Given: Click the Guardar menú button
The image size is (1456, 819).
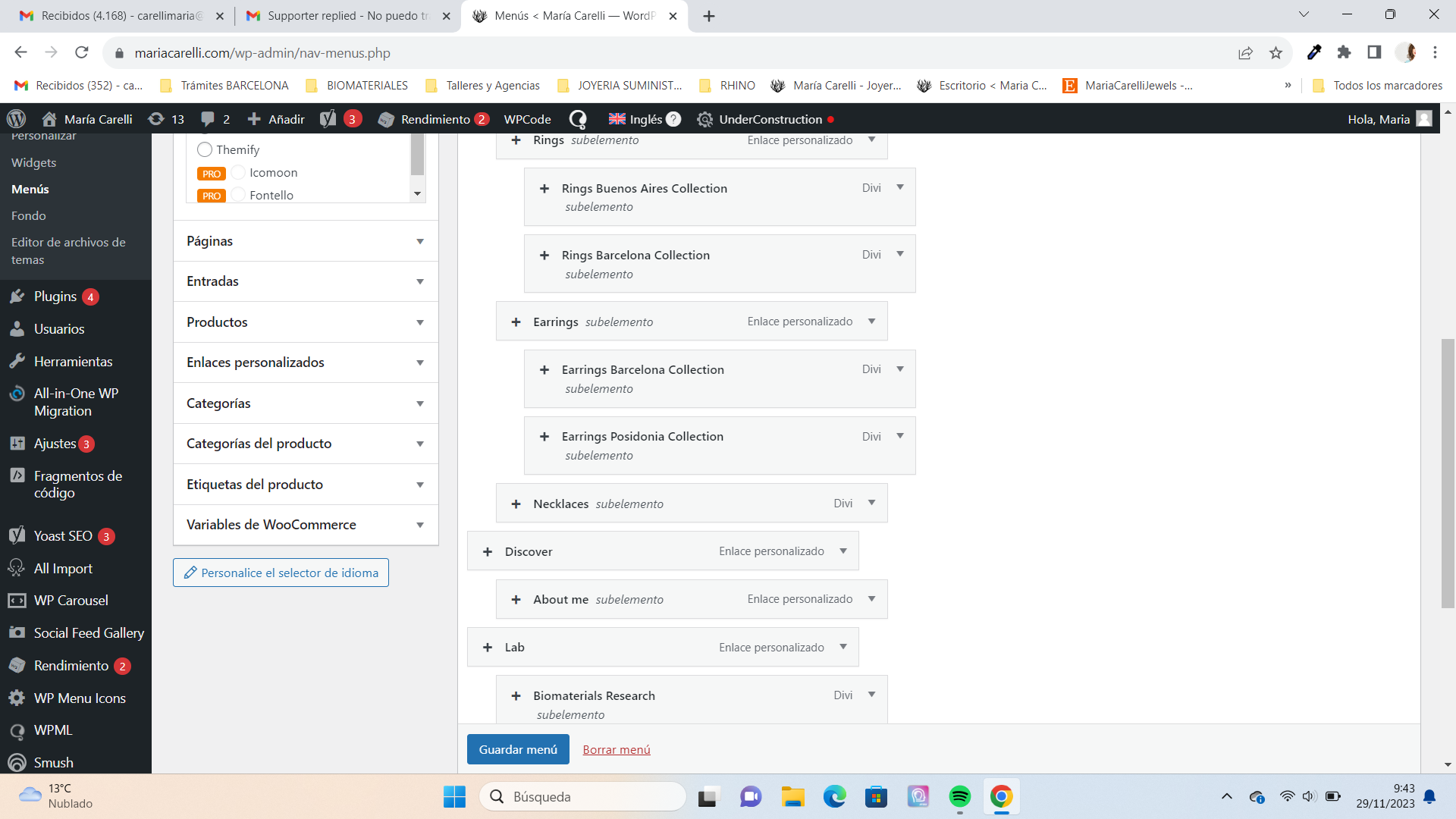Looking at the screenshot, I should click(x=518, y=749).
